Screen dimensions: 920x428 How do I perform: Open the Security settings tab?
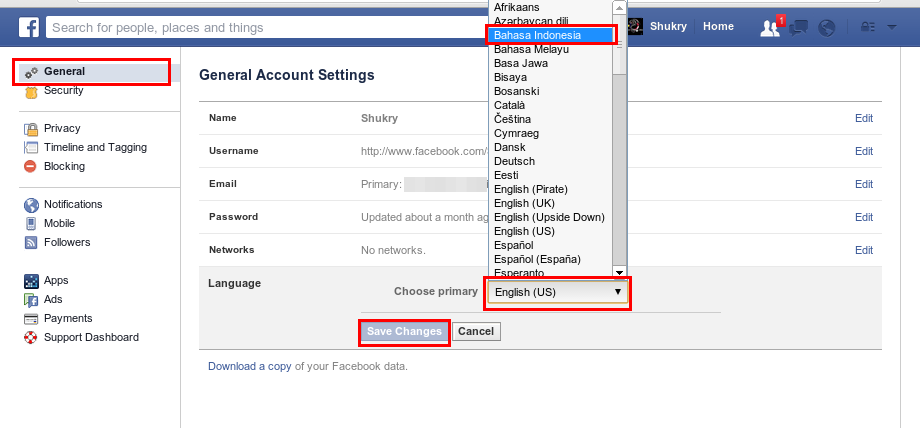click(63, 90)
